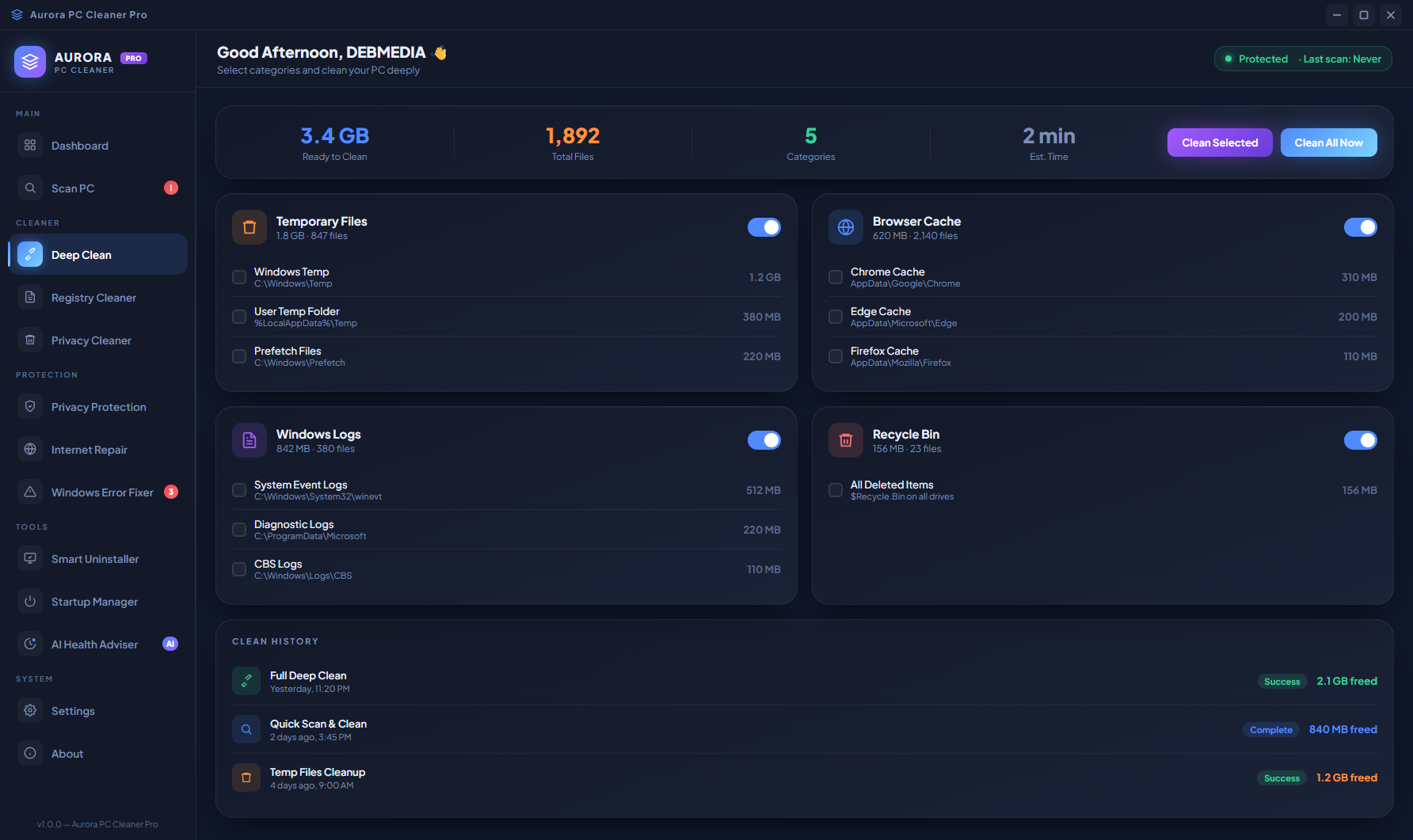Click the Startup Manager power icon
The height and width of the screenshot is (840, 1413).
click(x=30, y=602)
